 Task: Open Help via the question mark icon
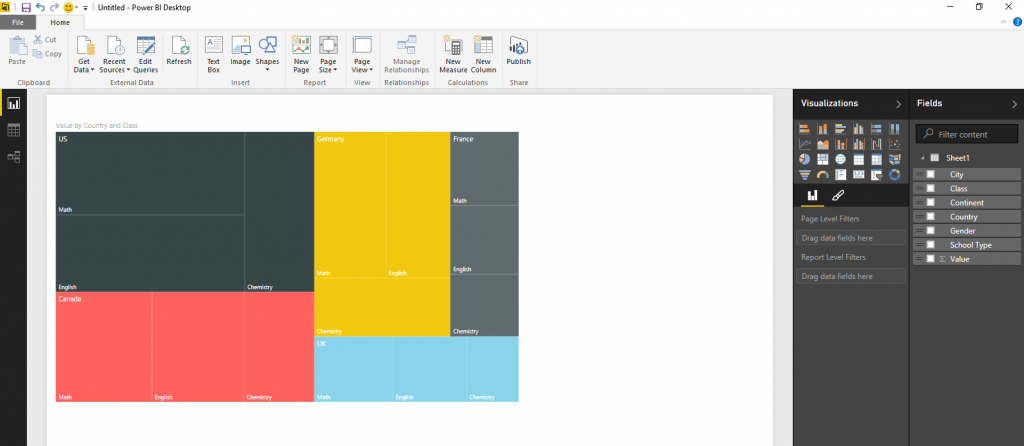click(x=1017, y=22)
